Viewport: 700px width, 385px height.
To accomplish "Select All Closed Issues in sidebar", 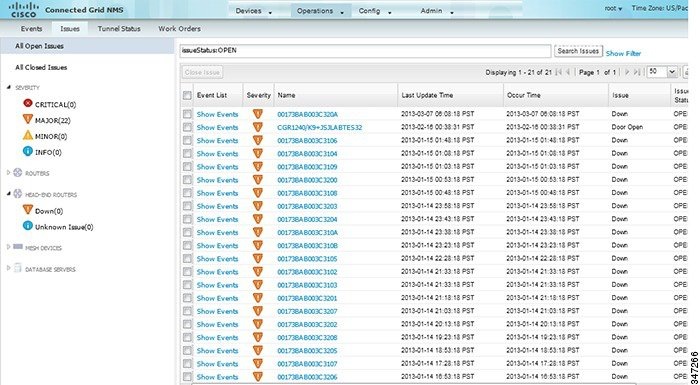I will [41, 67].
